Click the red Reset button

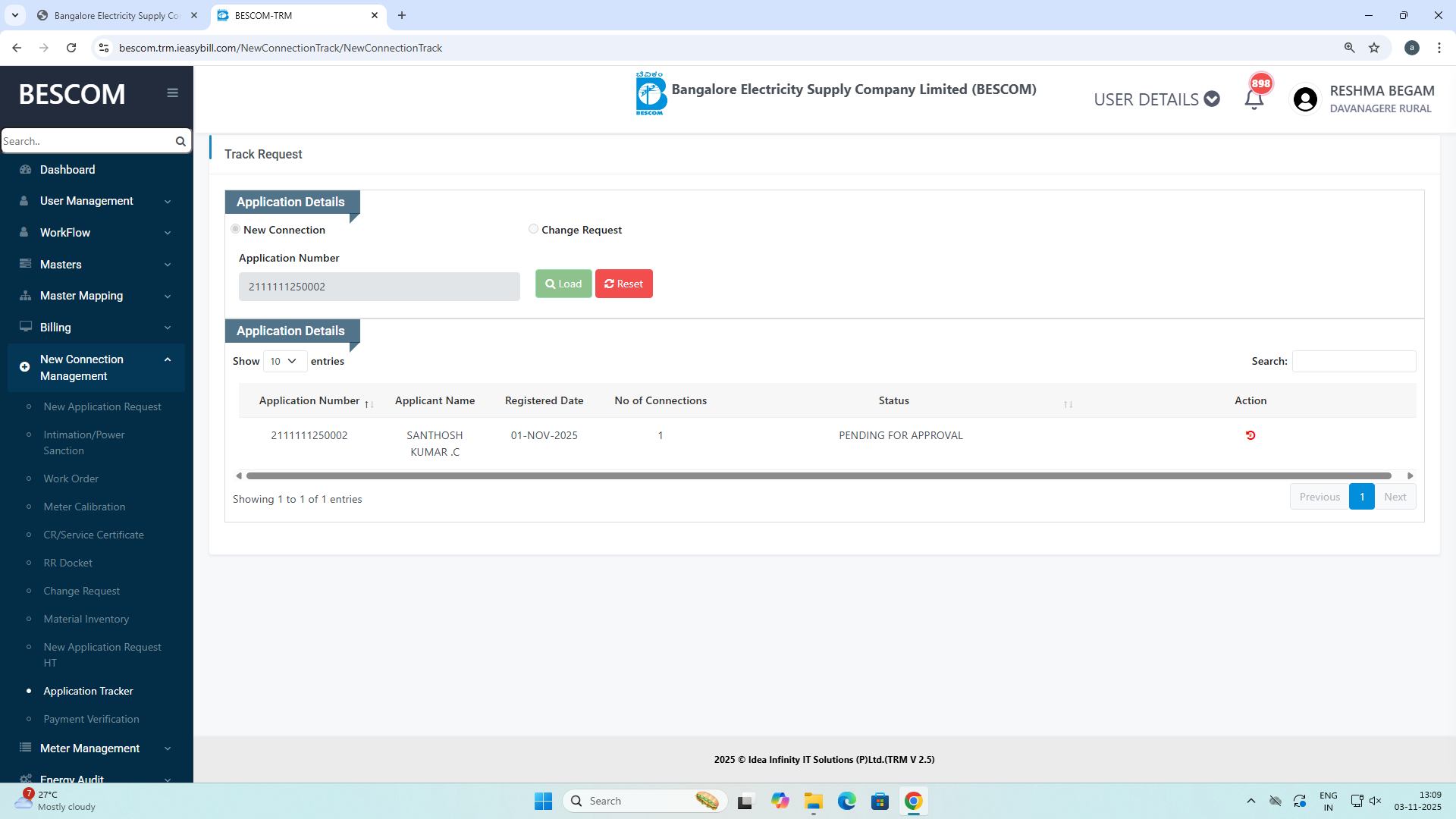point(623,284)
